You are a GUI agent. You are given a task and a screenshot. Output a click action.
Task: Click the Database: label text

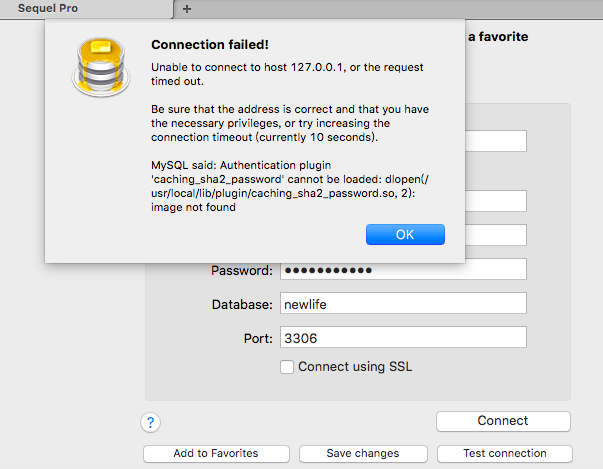click(x=241, y=304)
